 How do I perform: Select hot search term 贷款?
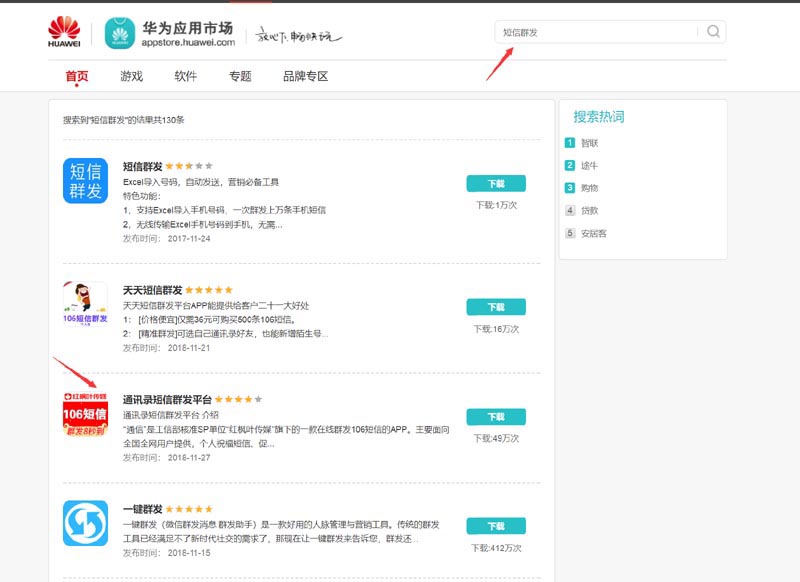(589, 211)
